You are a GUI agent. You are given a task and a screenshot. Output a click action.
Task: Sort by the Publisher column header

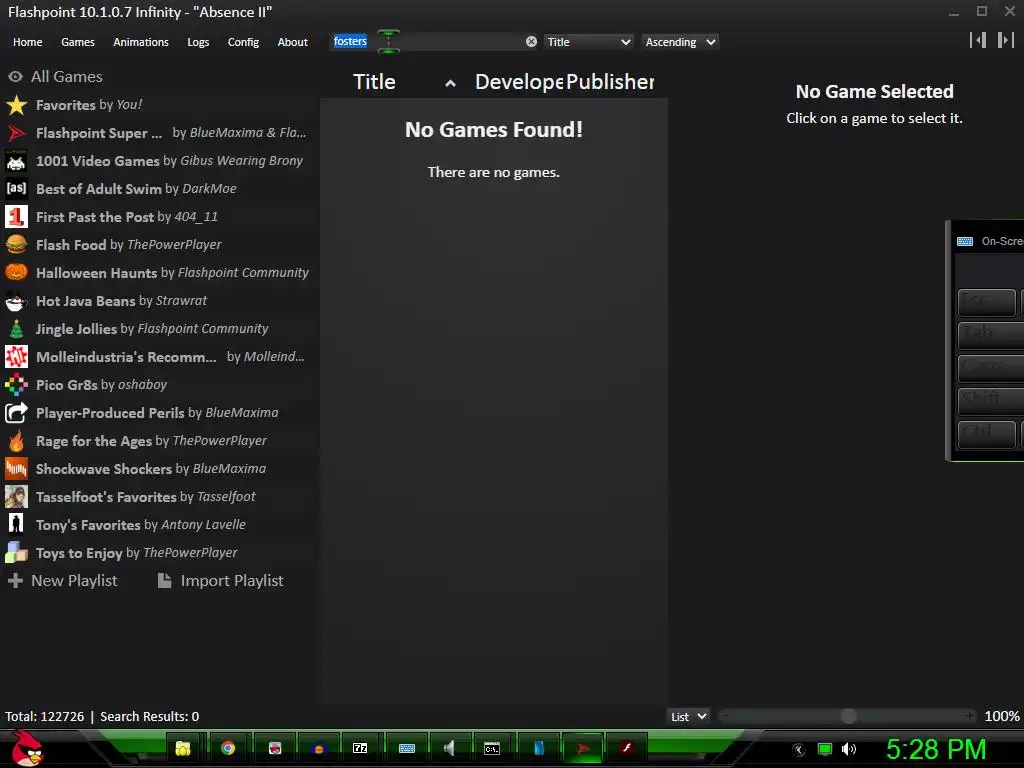click(x=610, y=82)
